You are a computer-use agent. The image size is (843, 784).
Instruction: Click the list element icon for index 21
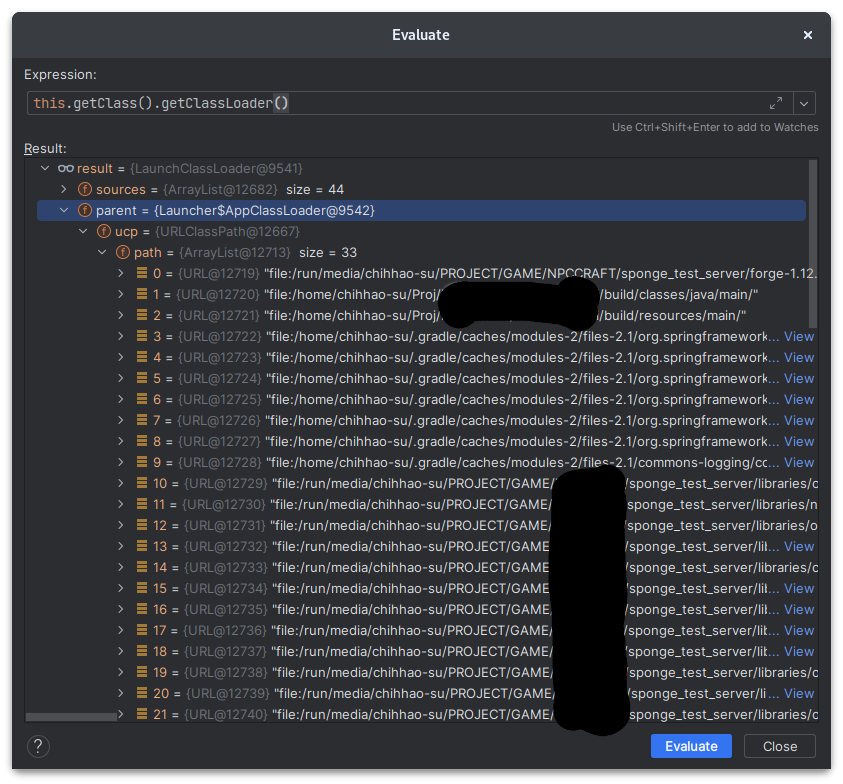click(142, 714)
